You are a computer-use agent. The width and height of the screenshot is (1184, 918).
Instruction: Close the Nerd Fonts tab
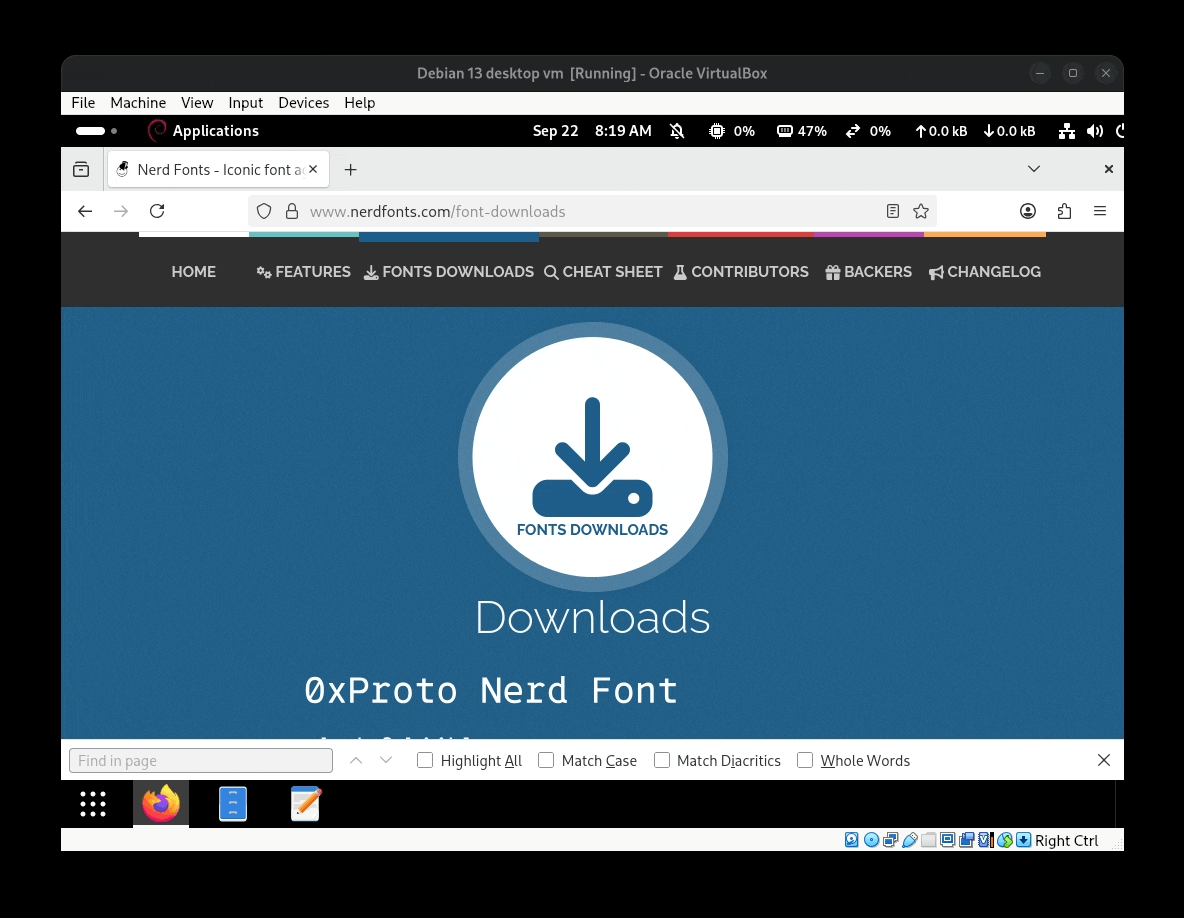(x=313, y=170)
